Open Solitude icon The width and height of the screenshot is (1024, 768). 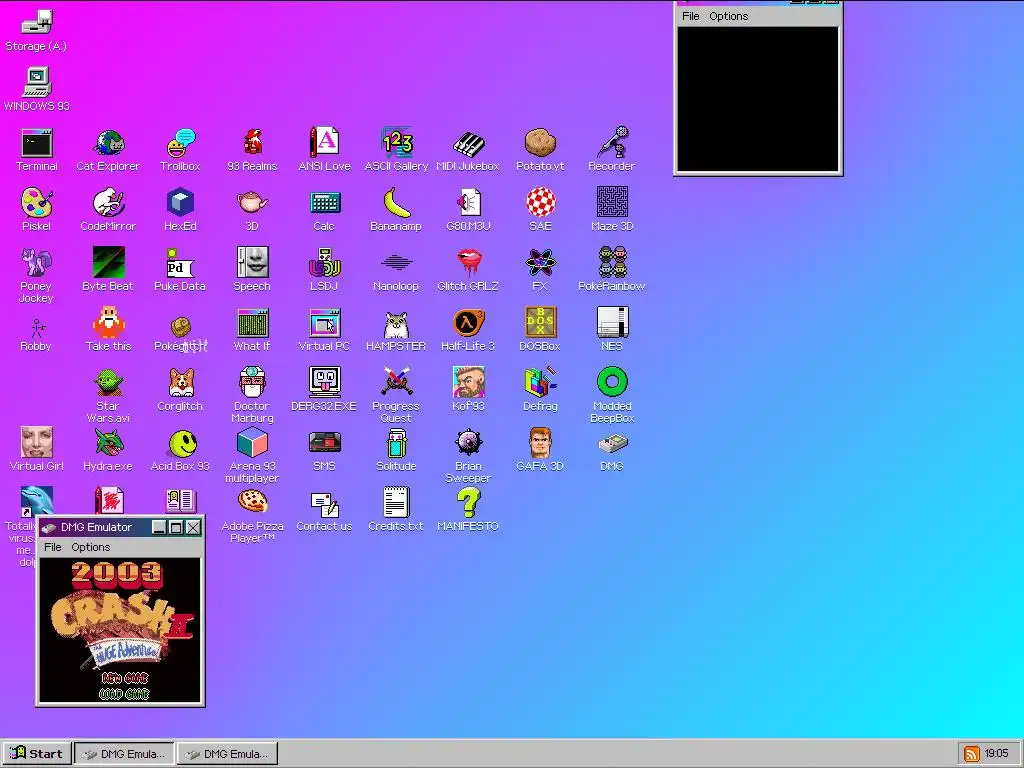coord(396,451)
